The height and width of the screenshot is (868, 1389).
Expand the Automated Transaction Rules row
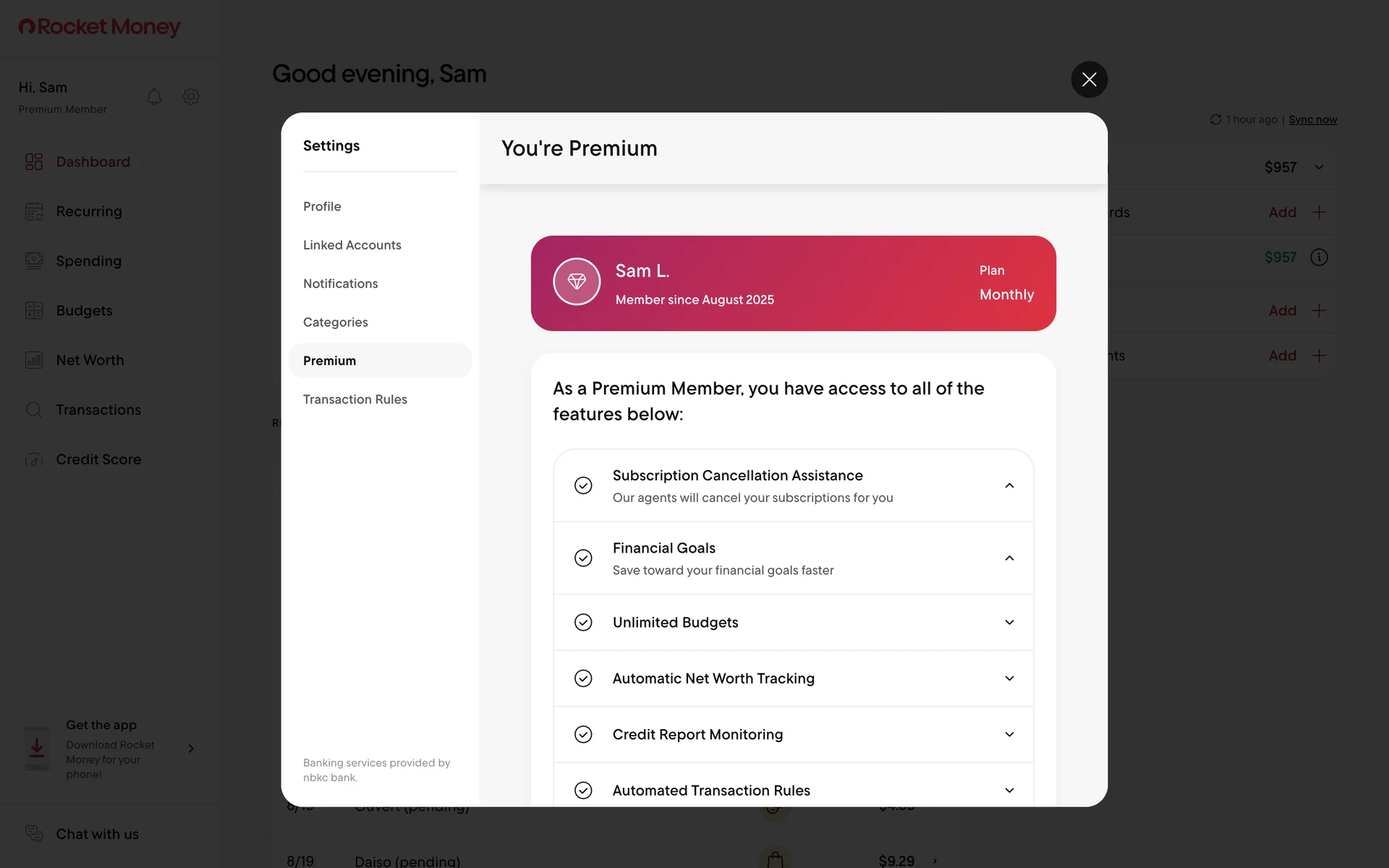coord(1009,791)
